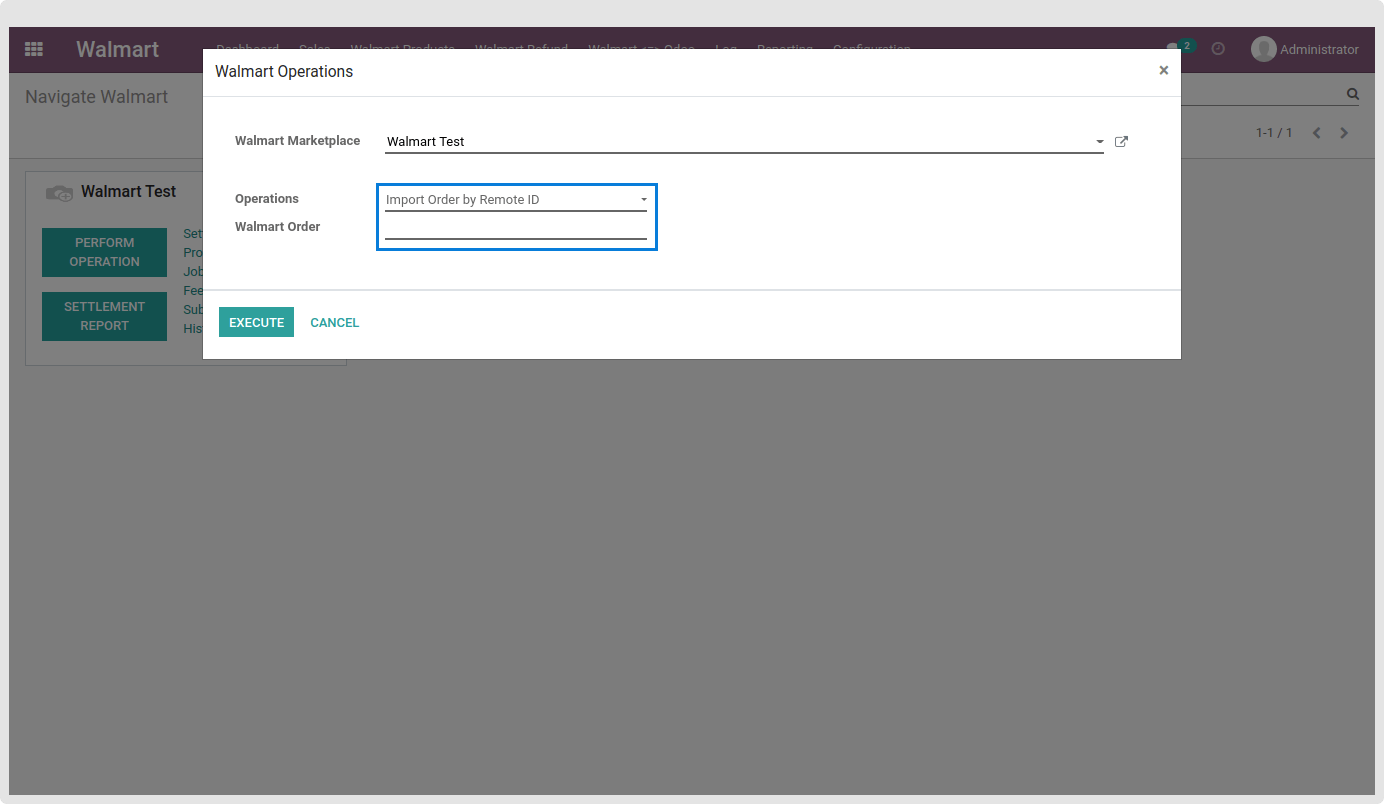1384x804 pixels.
Task: Open the apps grid menu icon
Action: [34, 49]
